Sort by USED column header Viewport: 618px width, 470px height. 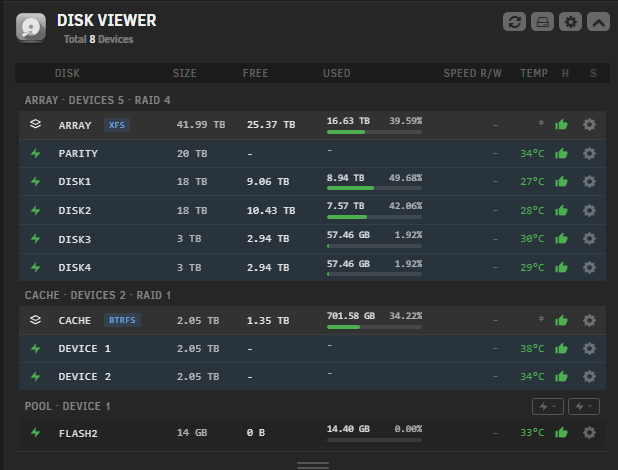pos(337,73)
